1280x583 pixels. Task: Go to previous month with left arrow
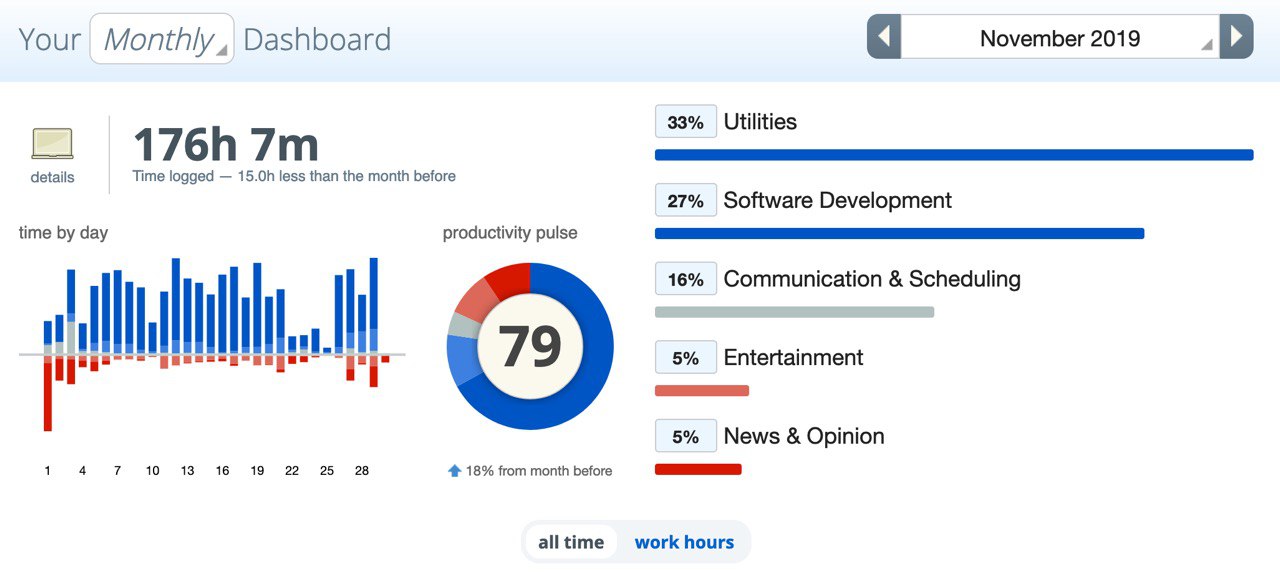pos(884,37)
